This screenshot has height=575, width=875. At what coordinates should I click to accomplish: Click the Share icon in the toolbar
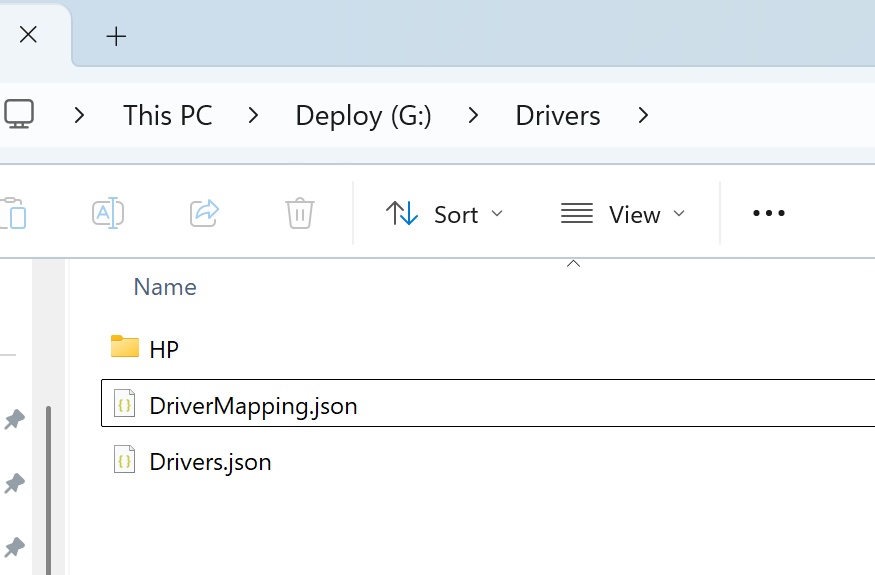click(x=204, y=213)
